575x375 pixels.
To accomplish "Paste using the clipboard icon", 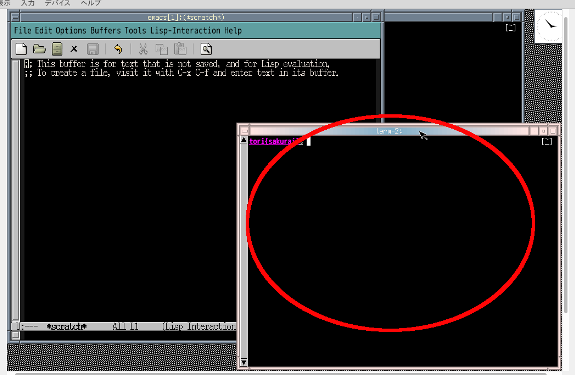I will (180, 49).
